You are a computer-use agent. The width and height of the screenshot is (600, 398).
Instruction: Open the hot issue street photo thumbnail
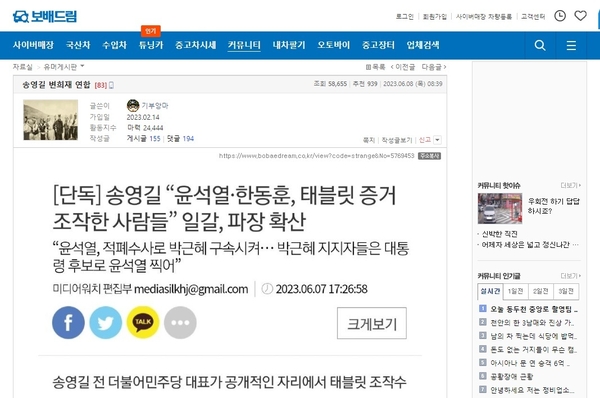[x=500, y=208]
